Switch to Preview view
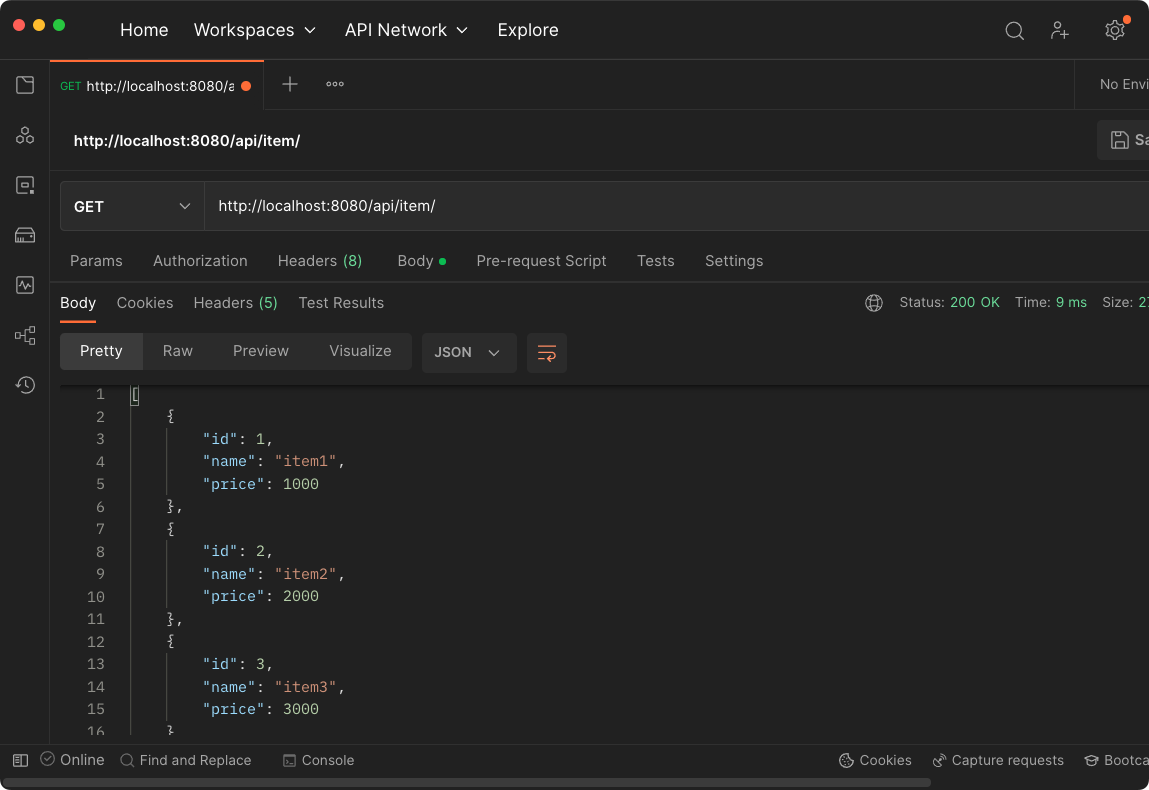This screenshot has height=790, width=1149. pos(260,351)
